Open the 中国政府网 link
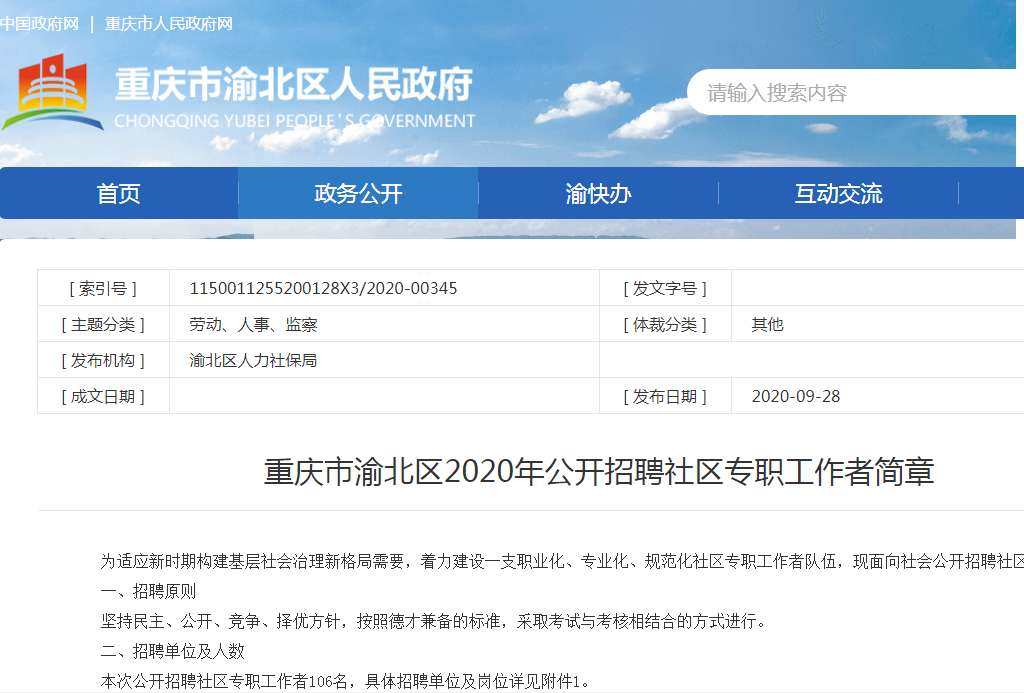 tap(39, 23)
